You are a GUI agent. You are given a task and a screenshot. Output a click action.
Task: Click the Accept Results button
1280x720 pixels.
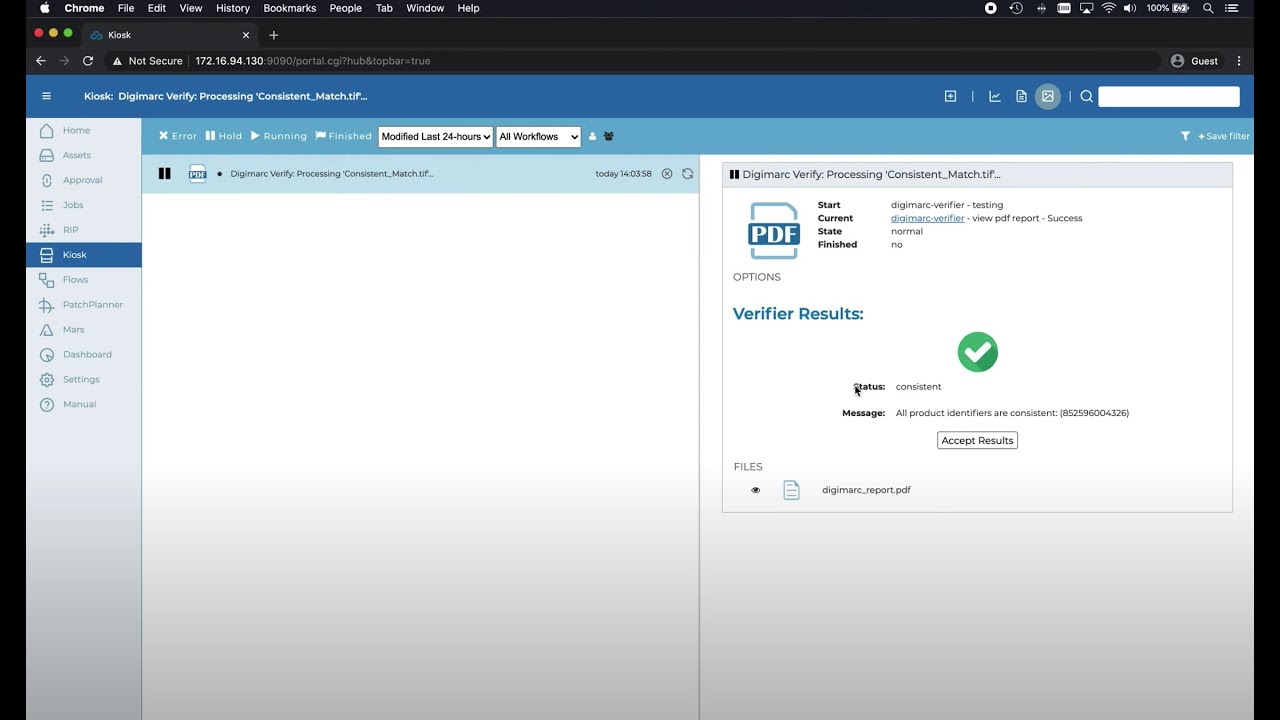click(x=977, y=440)
